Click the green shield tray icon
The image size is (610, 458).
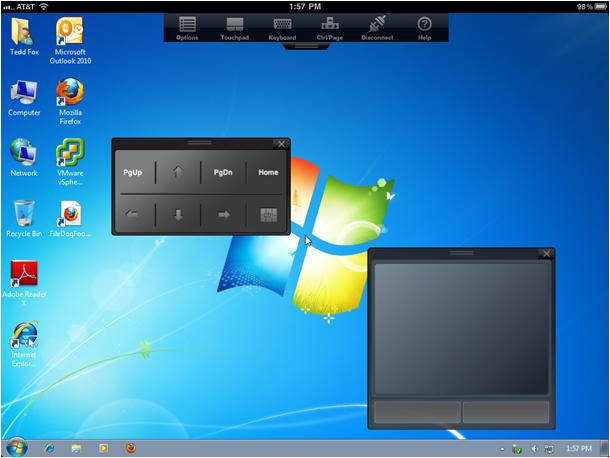point(517,449)
